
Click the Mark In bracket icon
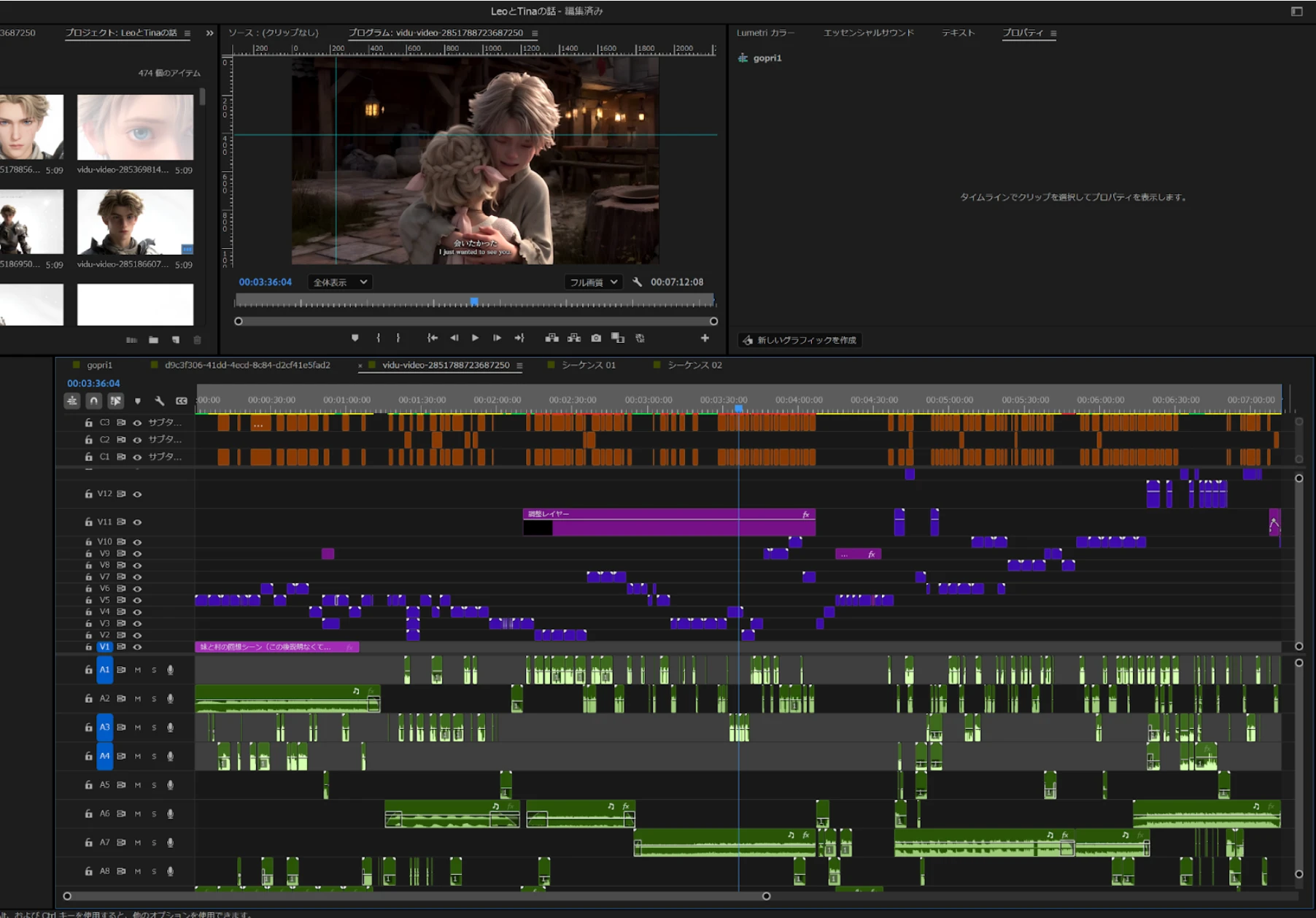tap(378, 338)
